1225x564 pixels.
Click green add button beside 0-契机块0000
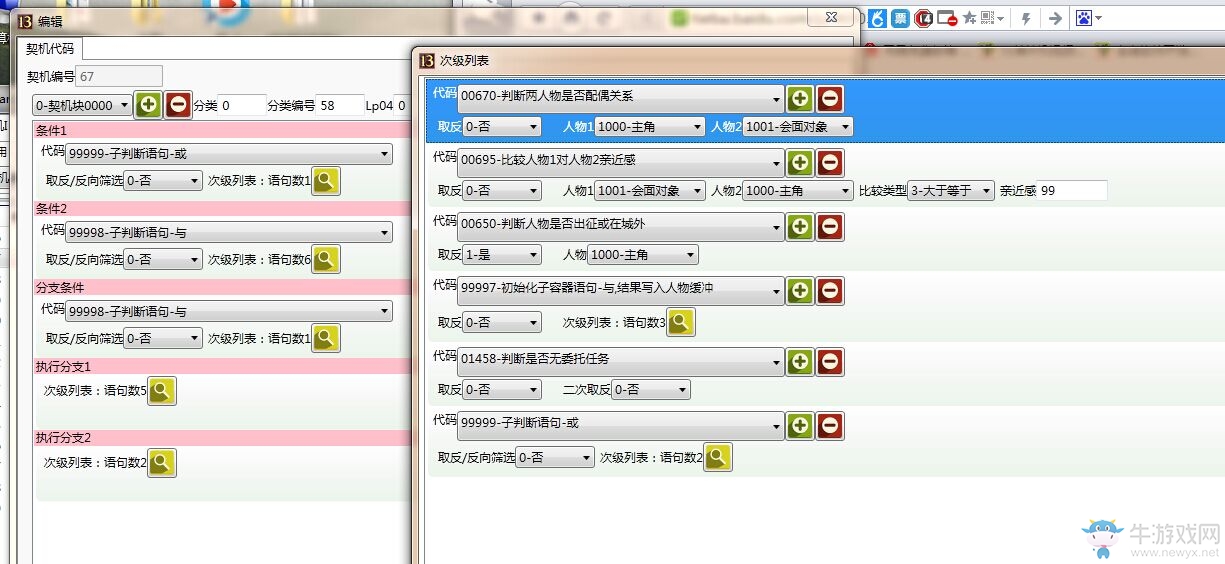pos(148,104)
